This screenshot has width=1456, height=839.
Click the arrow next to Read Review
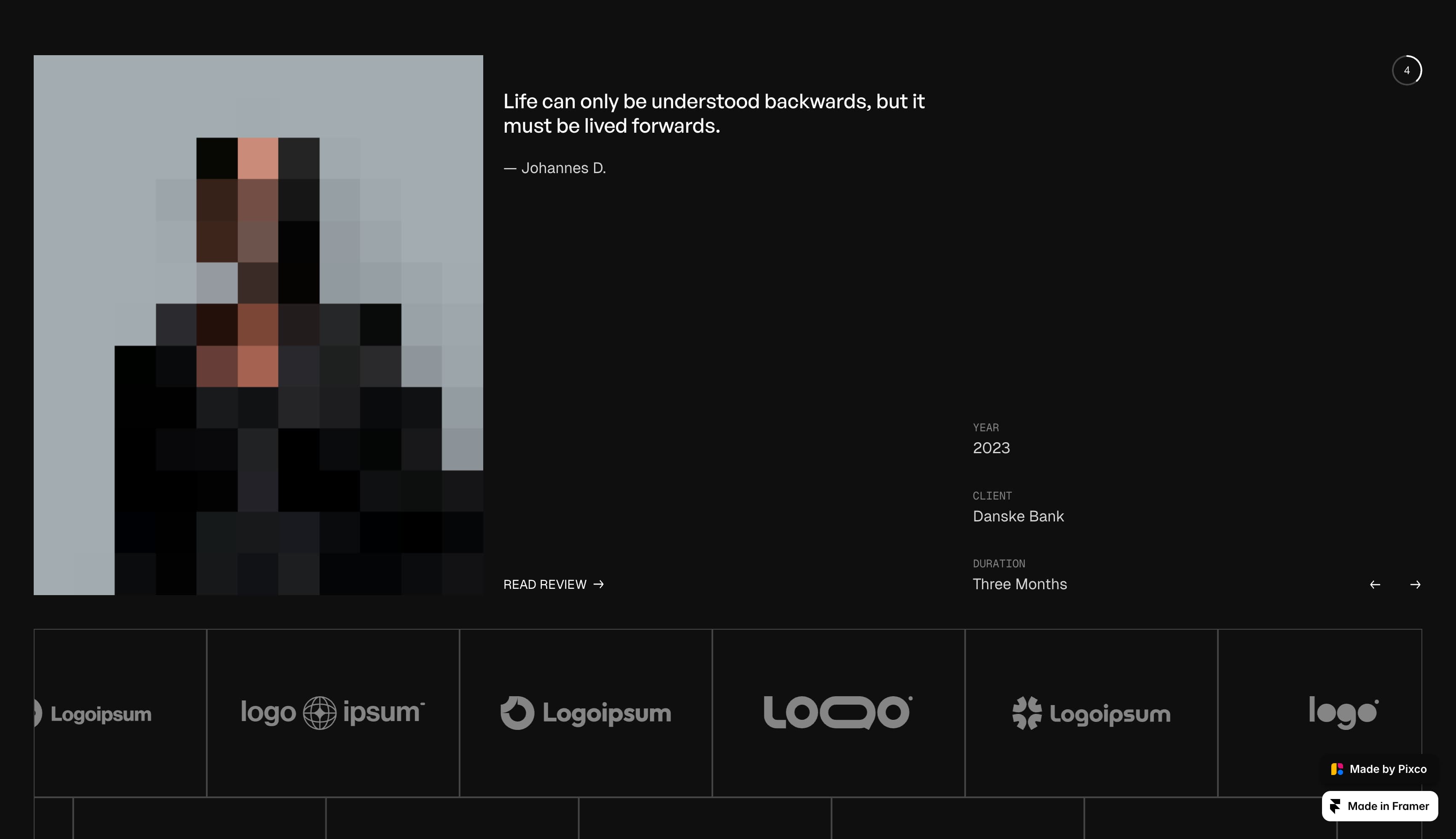(x=599, y=584)
